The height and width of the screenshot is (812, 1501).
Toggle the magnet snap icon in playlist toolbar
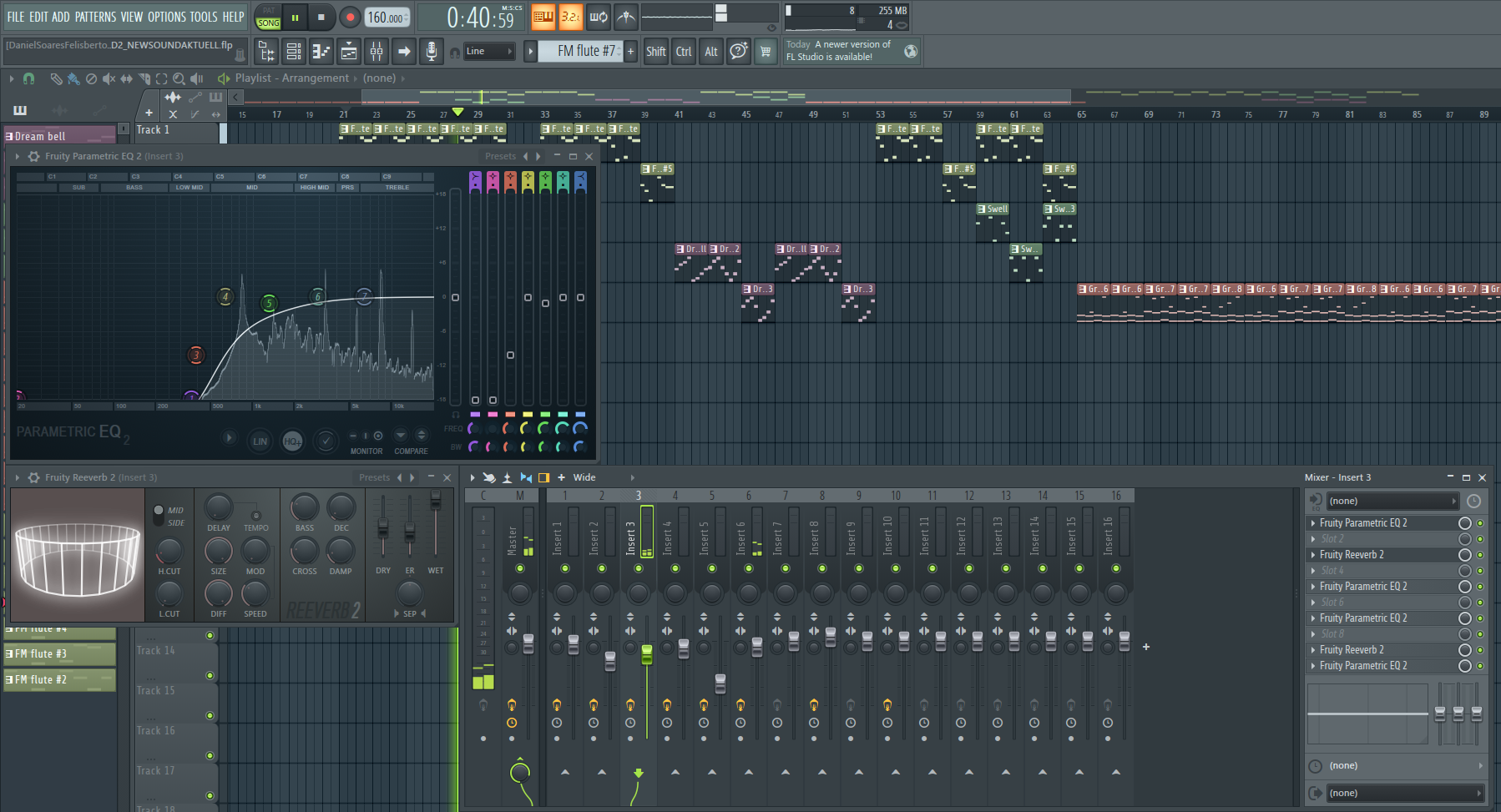click(29, 78)
